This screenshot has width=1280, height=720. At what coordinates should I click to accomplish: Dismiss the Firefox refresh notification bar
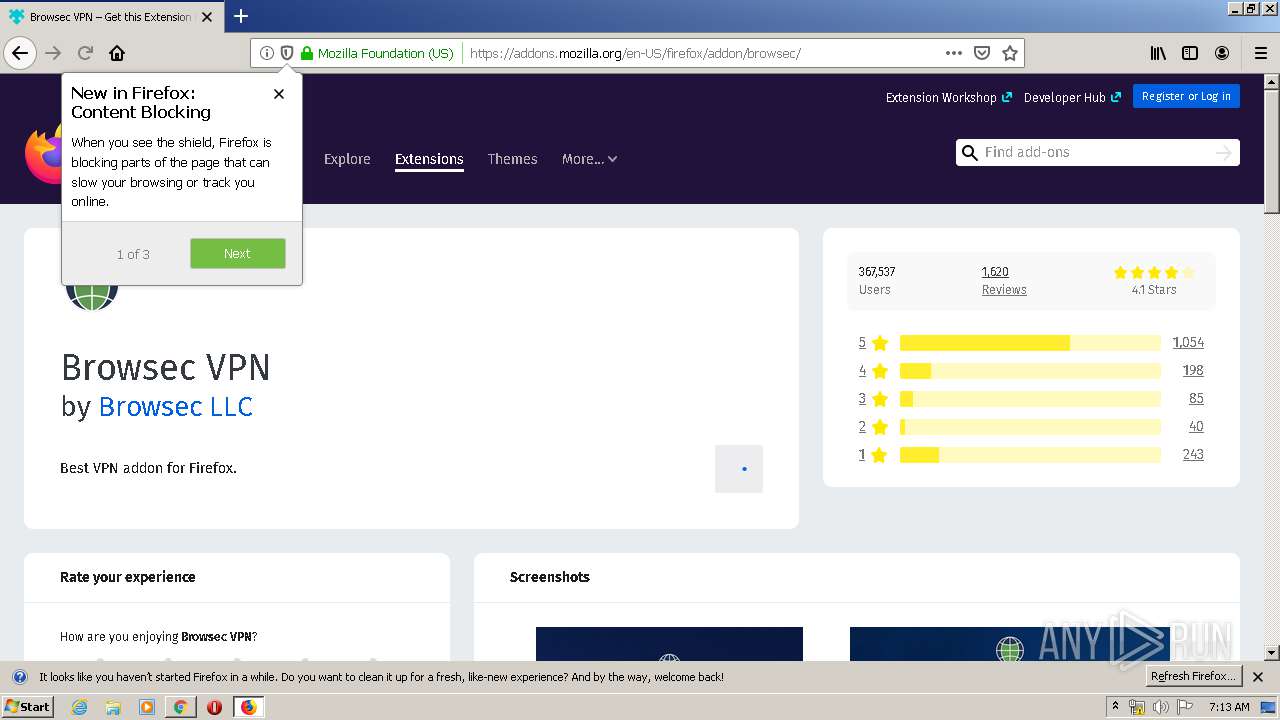coord(1258,677)
